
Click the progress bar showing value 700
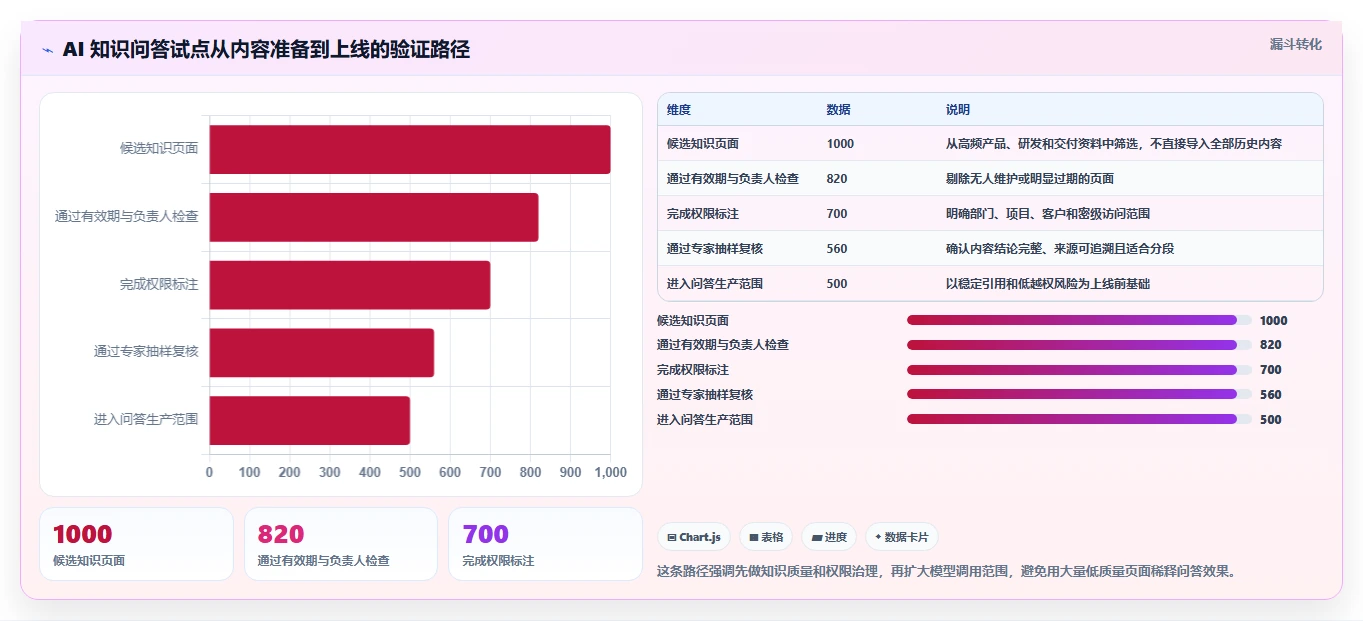[x=1079, y=370]
